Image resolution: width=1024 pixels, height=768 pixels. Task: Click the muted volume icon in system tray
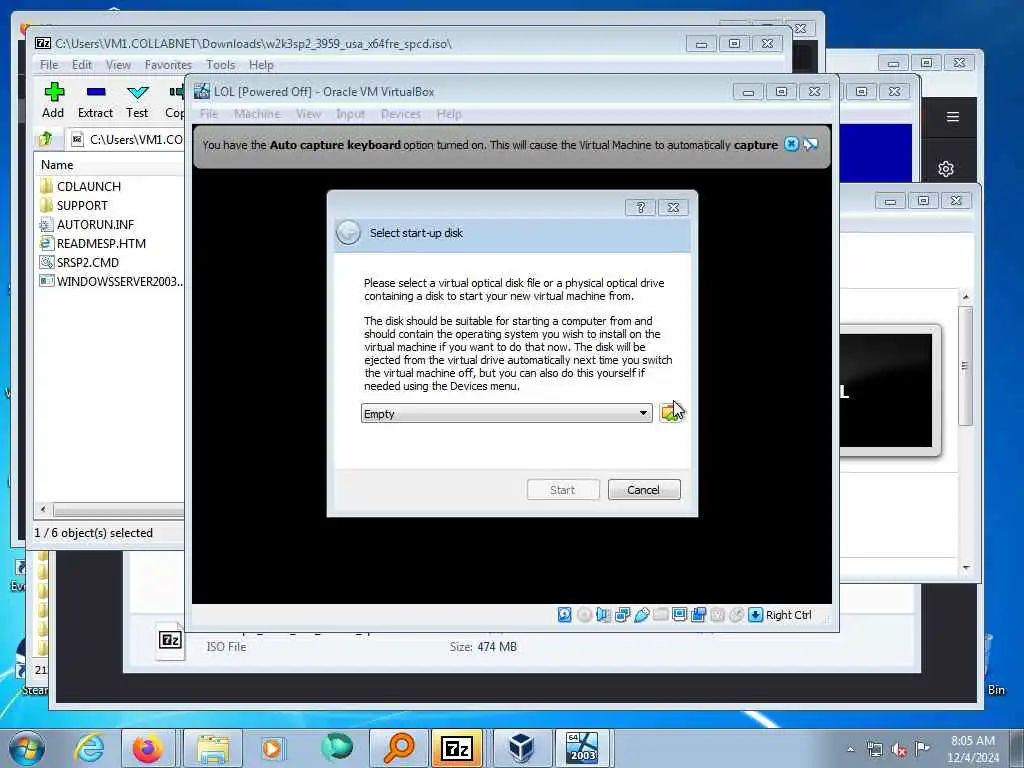tap(899, 750)
